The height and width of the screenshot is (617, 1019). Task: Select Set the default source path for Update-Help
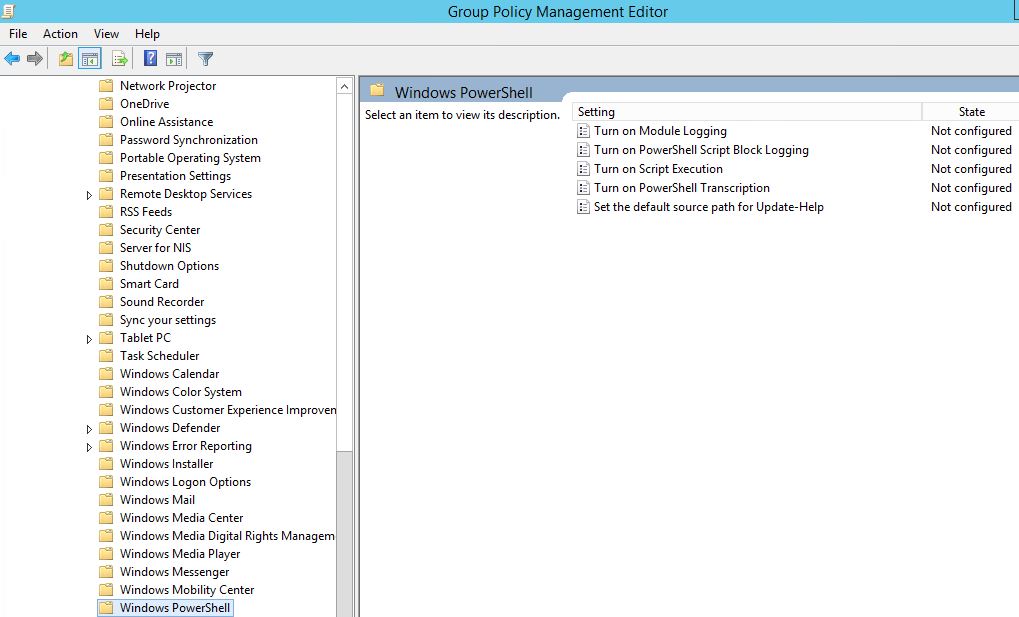click(x=708, y=207)
